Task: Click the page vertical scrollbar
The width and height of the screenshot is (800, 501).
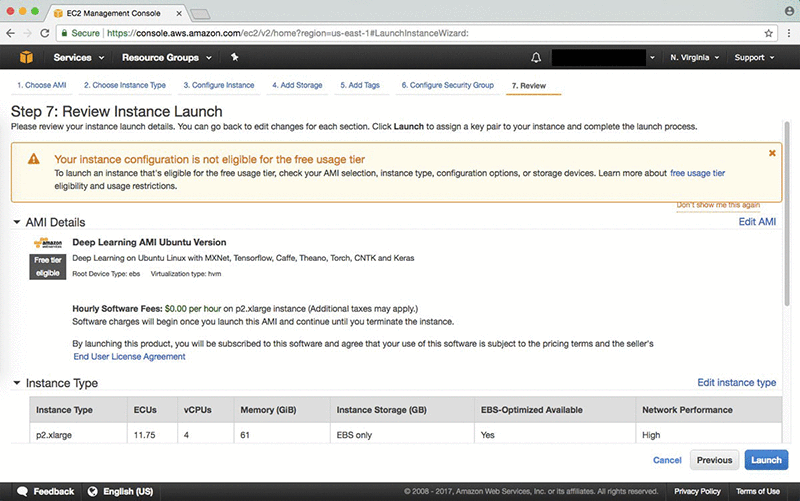Action: click(787, 213)
